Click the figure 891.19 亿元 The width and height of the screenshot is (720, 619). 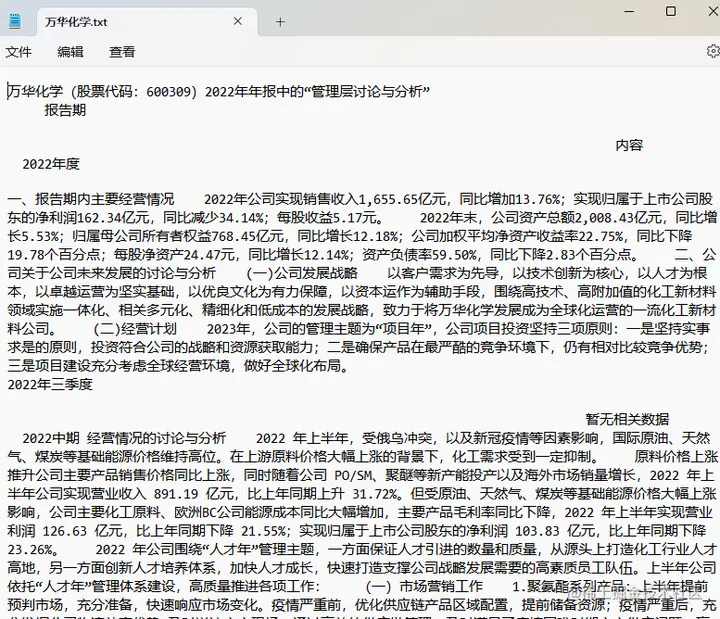point(195,494)
